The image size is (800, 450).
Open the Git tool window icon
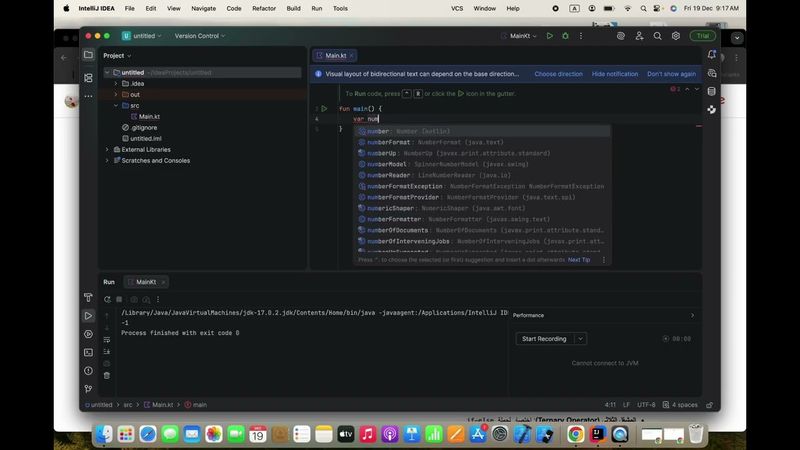tap(88, 388)
